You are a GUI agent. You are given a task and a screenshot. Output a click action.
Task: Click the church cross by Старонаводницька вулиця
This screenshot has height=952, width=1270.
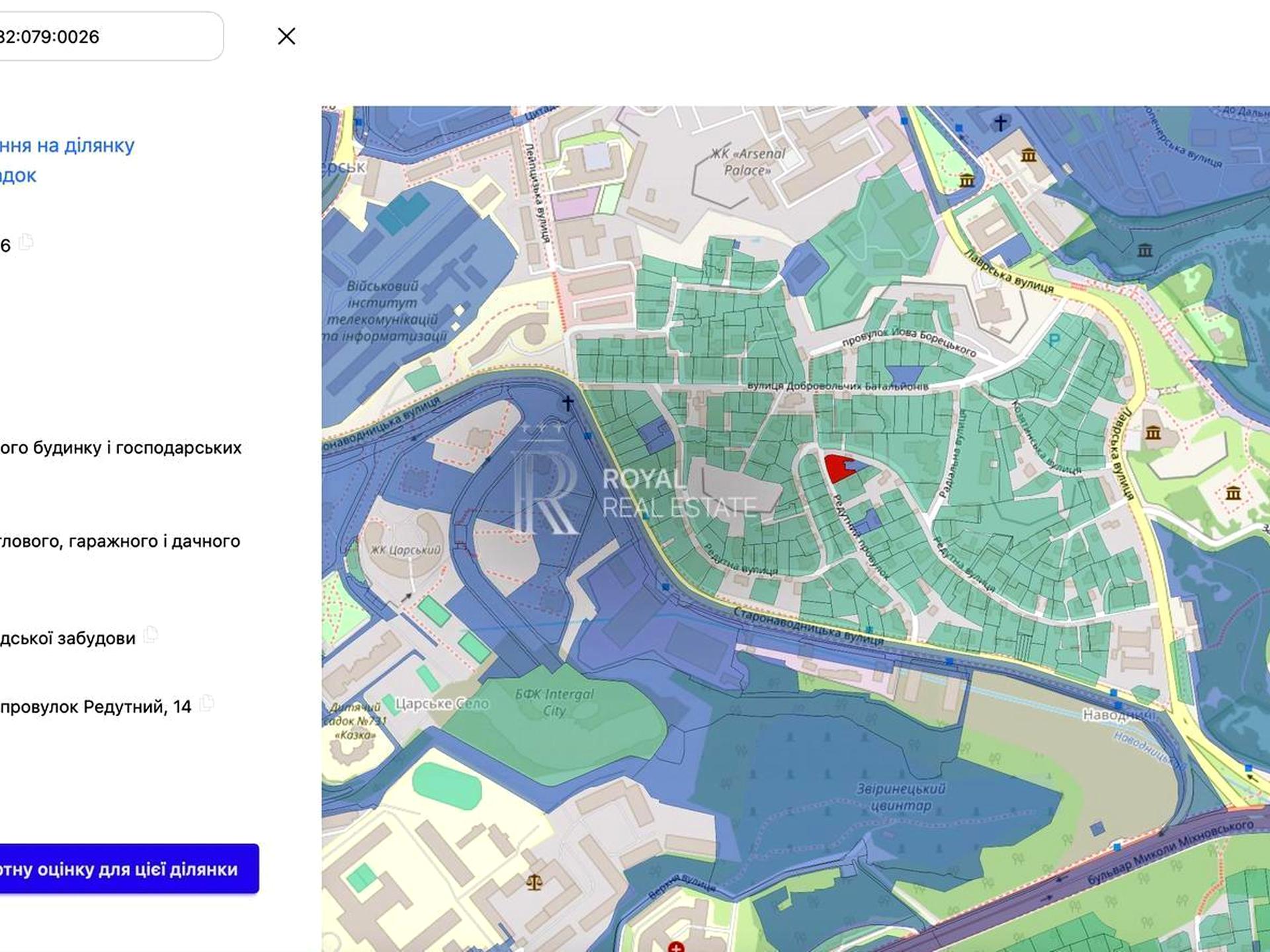pyautogui.click(x=568, y=402)
